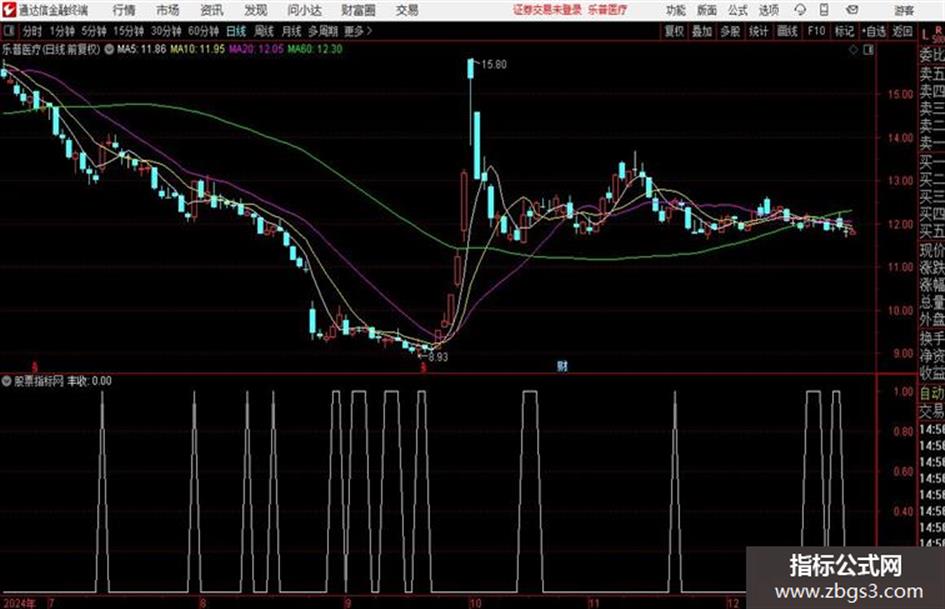This screenshot has height=609, width=945.
Task: Switch to the 30分钟 period tab
Action: pos(166,31)
